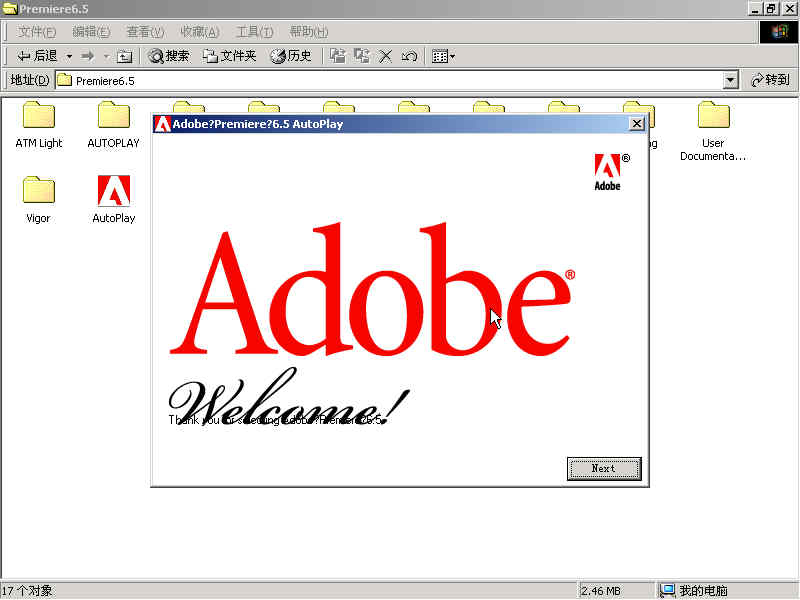Close the Adobe Premiere 6.5 AutoPlay dialog
Screen dimensions: 800x600
pyautogui.click(x=637, y=124)
